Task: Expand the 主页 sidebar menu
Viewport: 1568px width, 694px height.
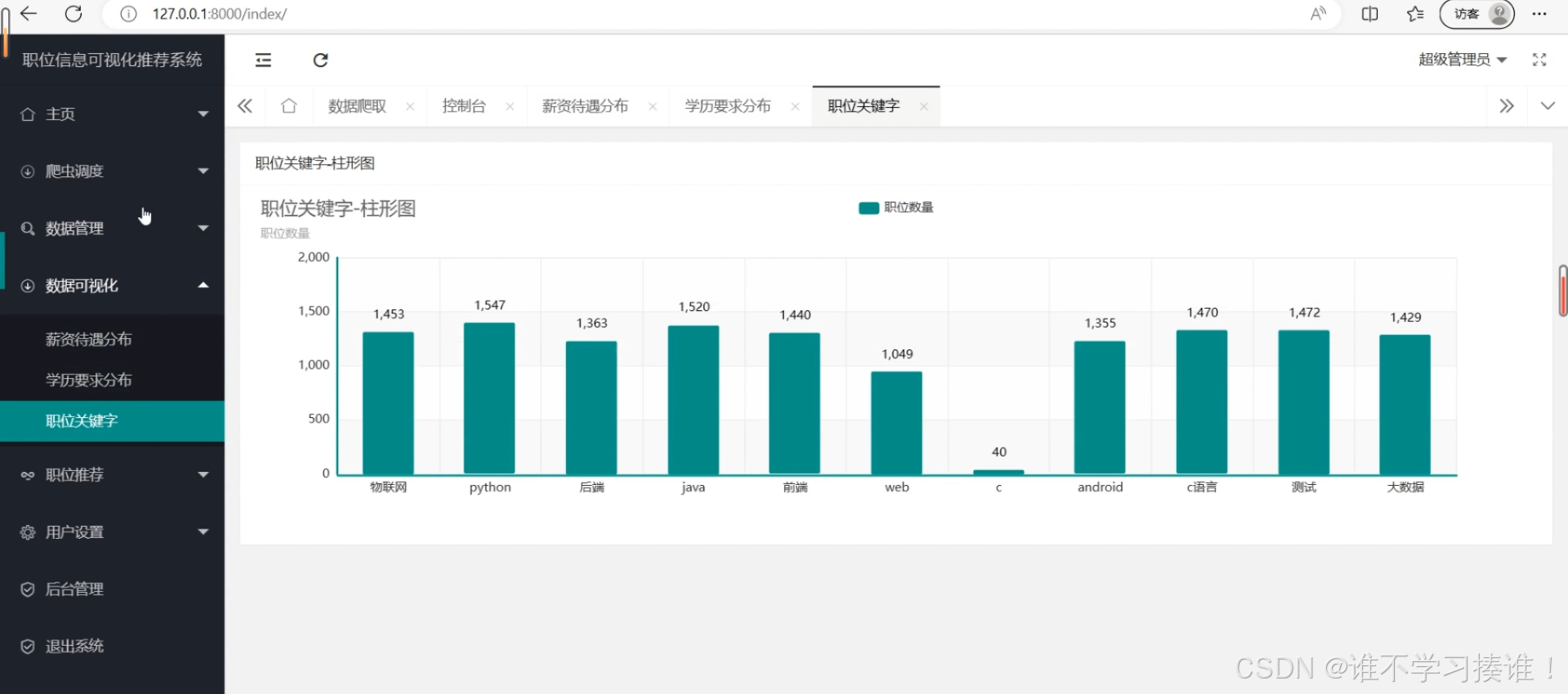Action: (x=113, y=114)
